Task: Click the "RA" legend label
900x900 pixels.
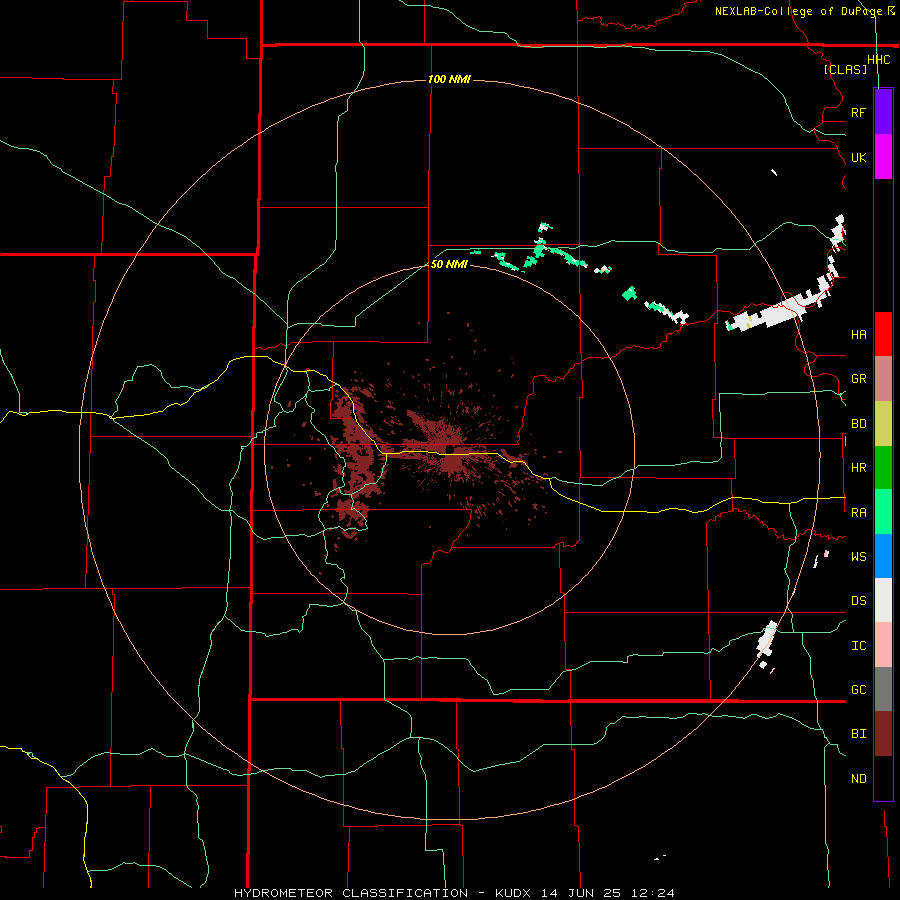Action: coord(858,512)
